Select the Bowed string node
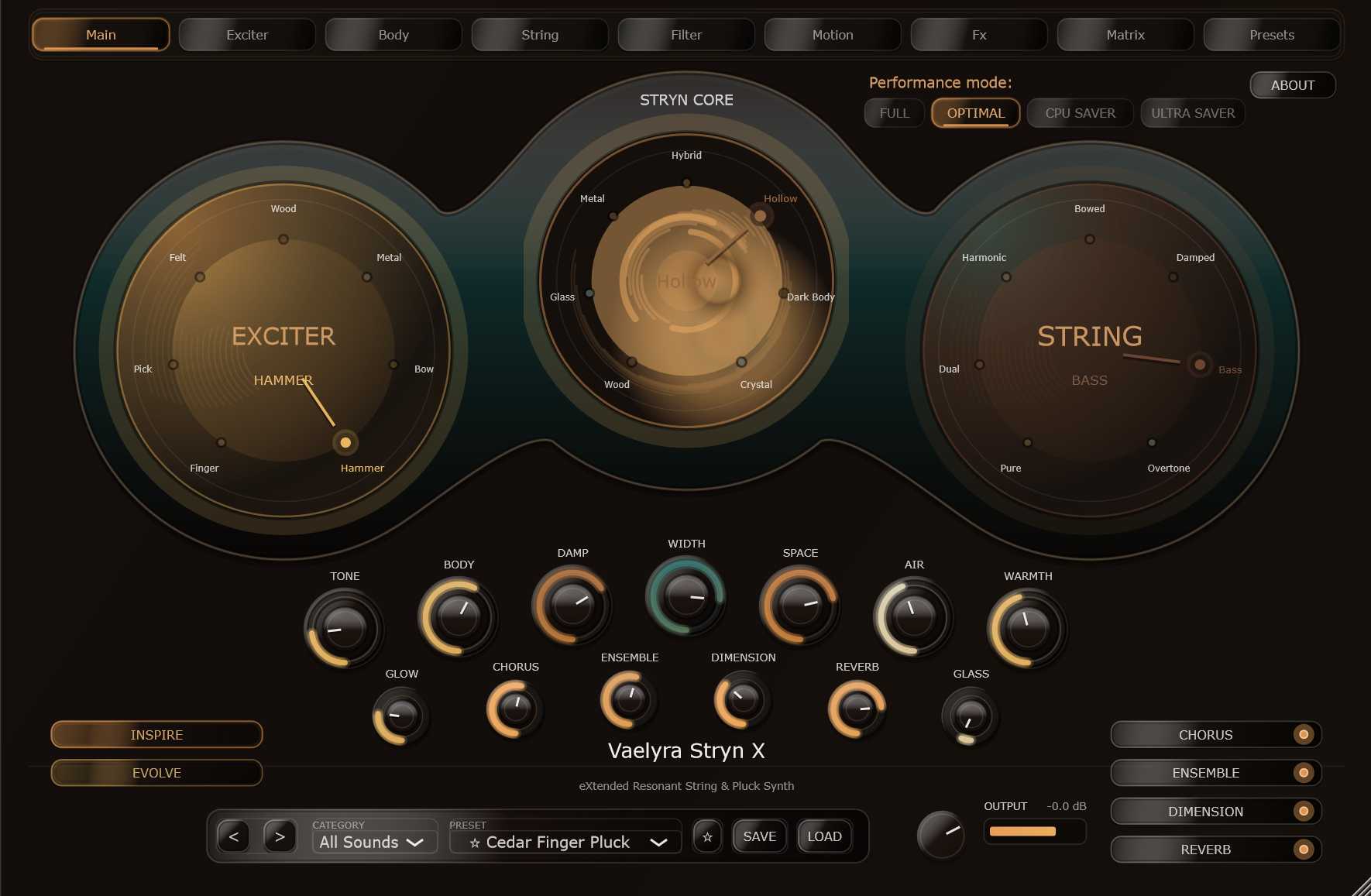The width and height of the screenshot is (1371, 896). [x=1090, y=239]
